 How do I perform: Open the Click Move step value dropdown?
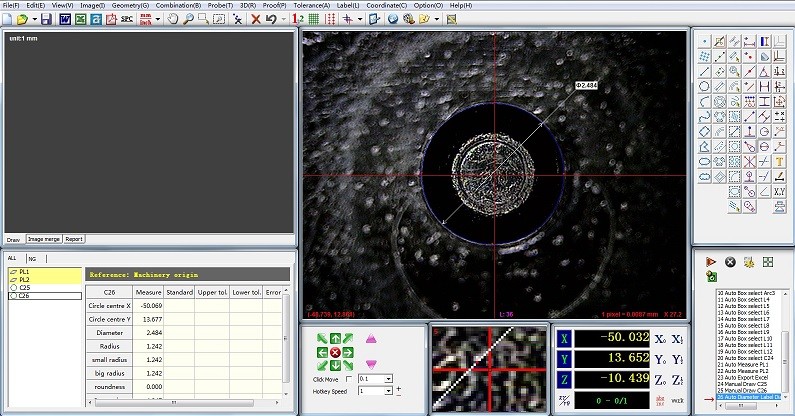point(388,379)
